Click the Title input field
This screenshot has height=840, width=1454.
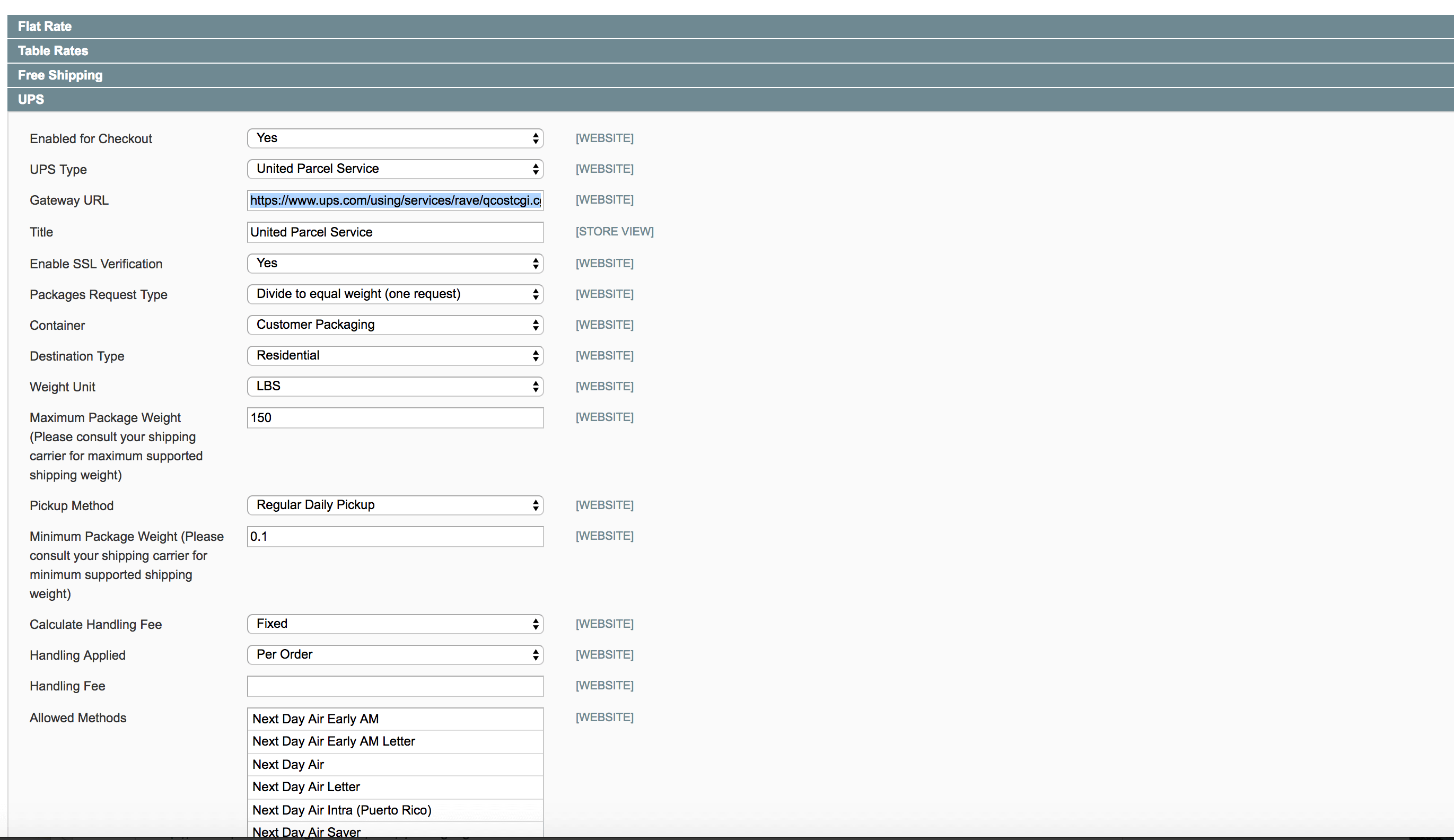pyautogui.click(x=395, y=232)
